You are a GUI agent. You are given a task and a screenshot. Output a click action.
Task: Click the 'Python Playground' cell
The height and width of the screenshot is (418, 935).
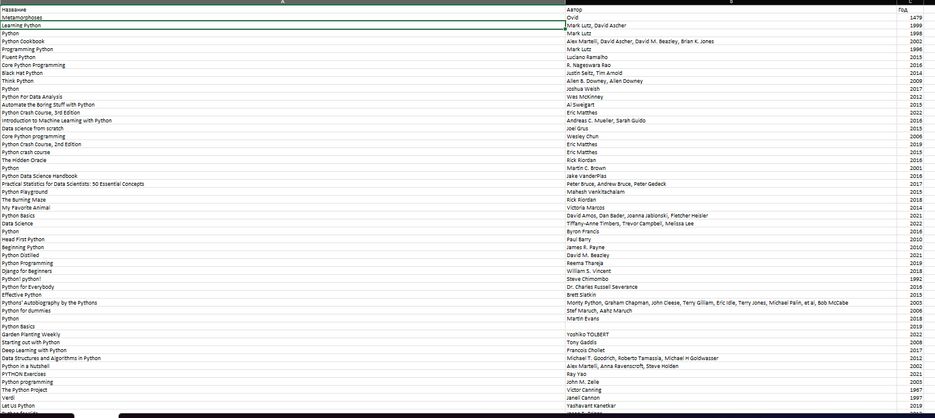click(283, 192)
